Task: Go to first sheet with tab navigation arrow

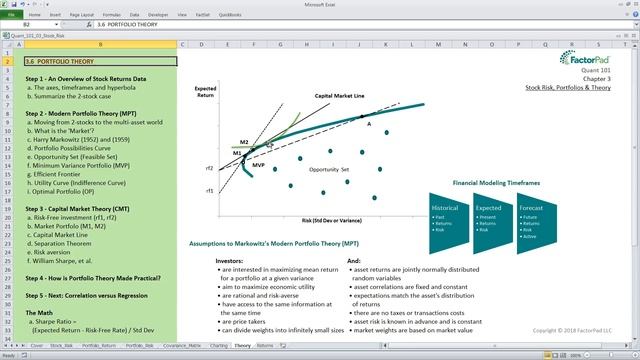Action: (6, 346)
